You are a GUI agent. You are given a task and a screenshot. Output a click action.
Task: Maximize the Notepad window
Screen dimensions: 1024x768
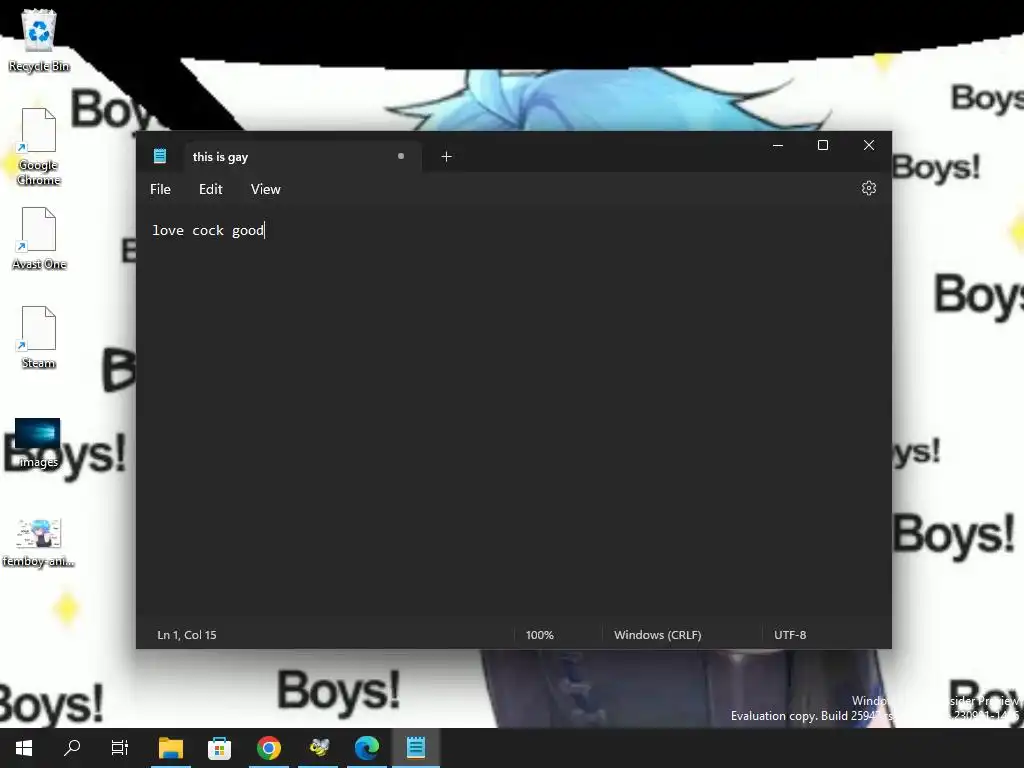(823, 146)
